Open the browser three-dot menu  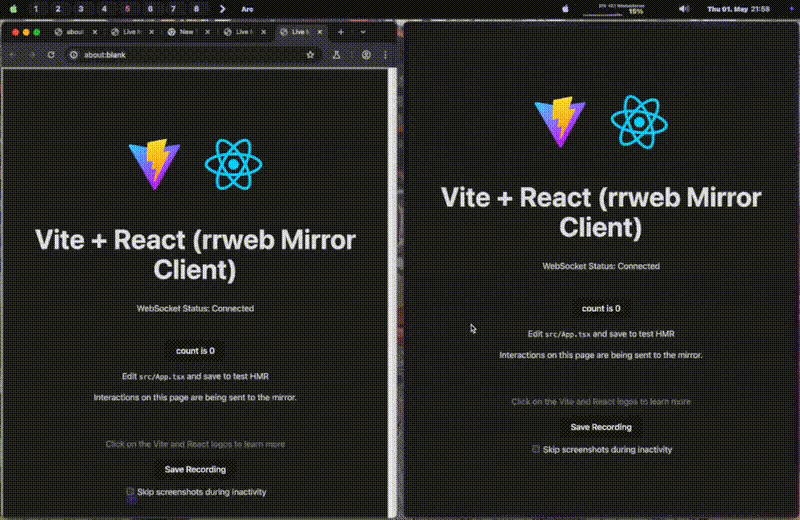385,55
